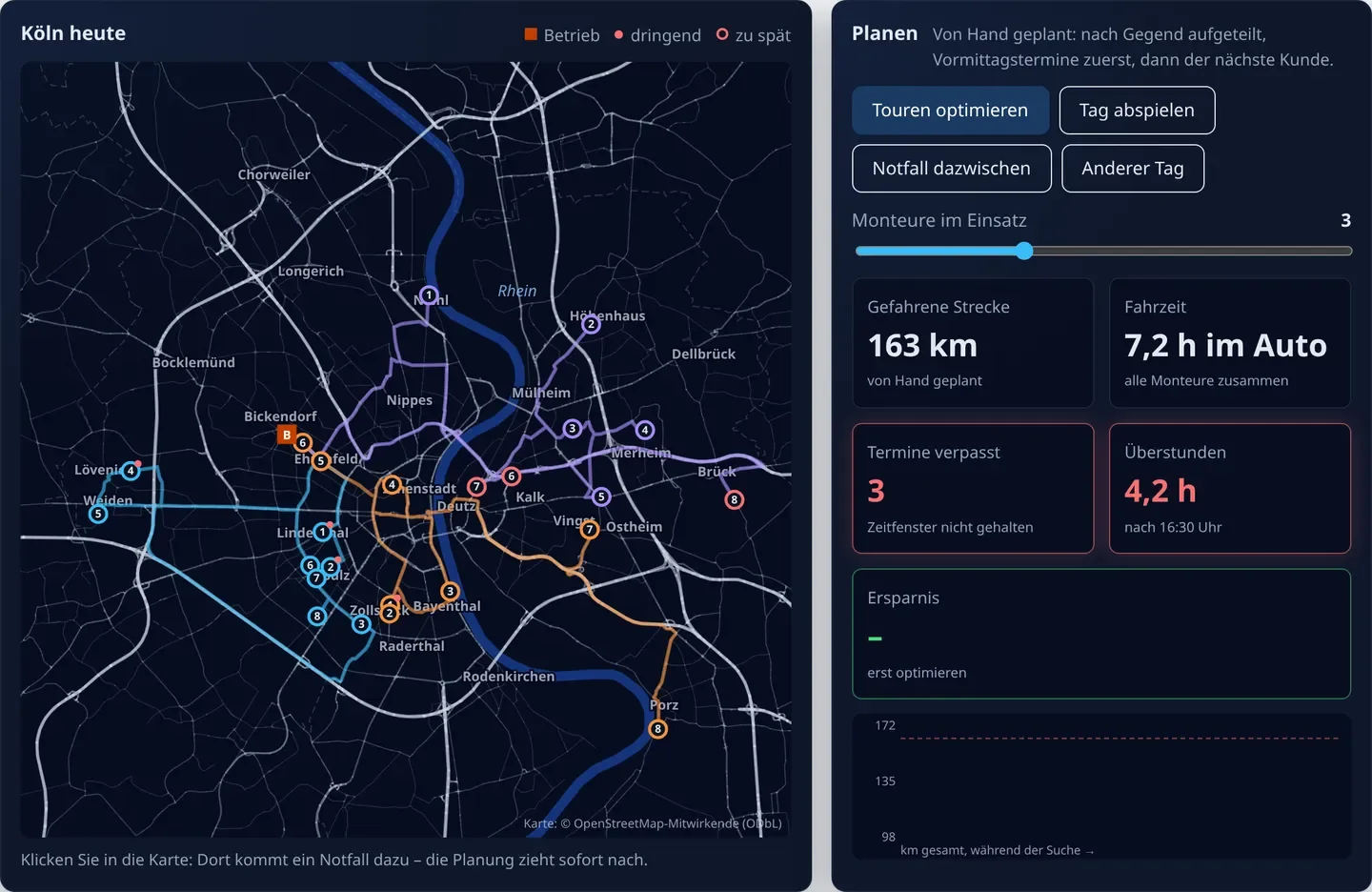Click the Monteure im Einsatz slider handle

click(x=1024, y=251)
